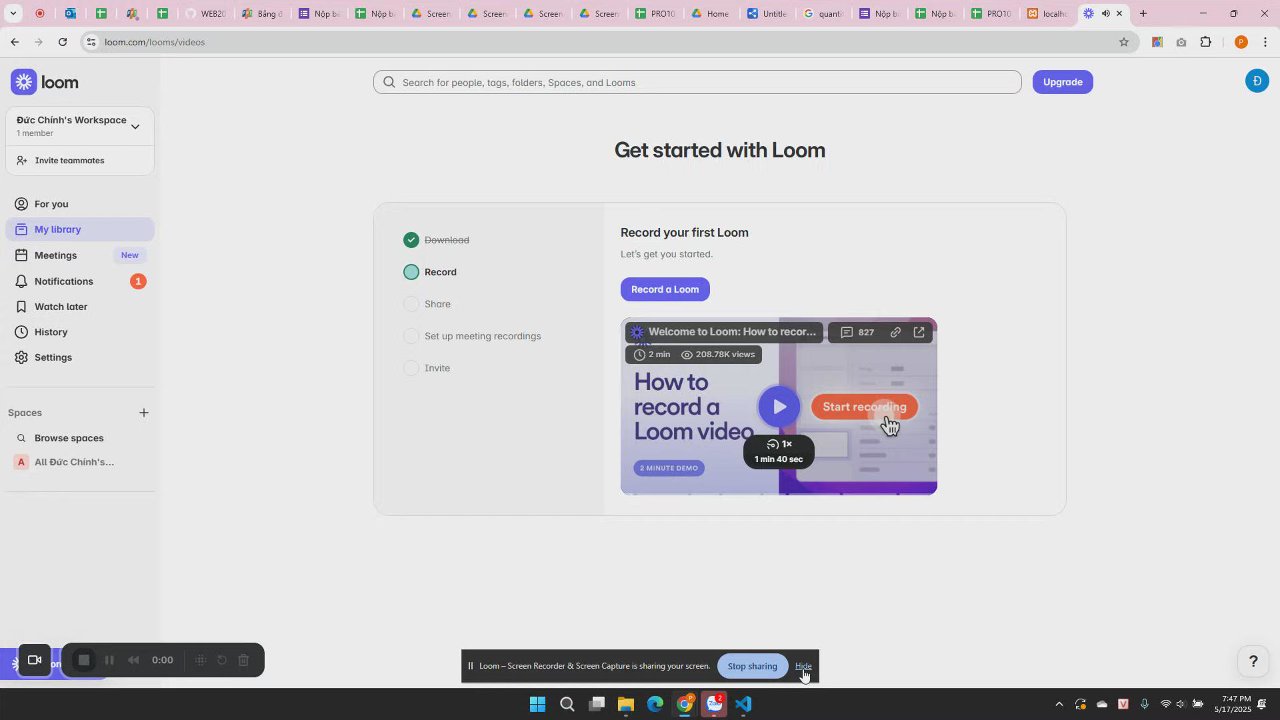Restart the Loom recording

click(x=222, y=660)
